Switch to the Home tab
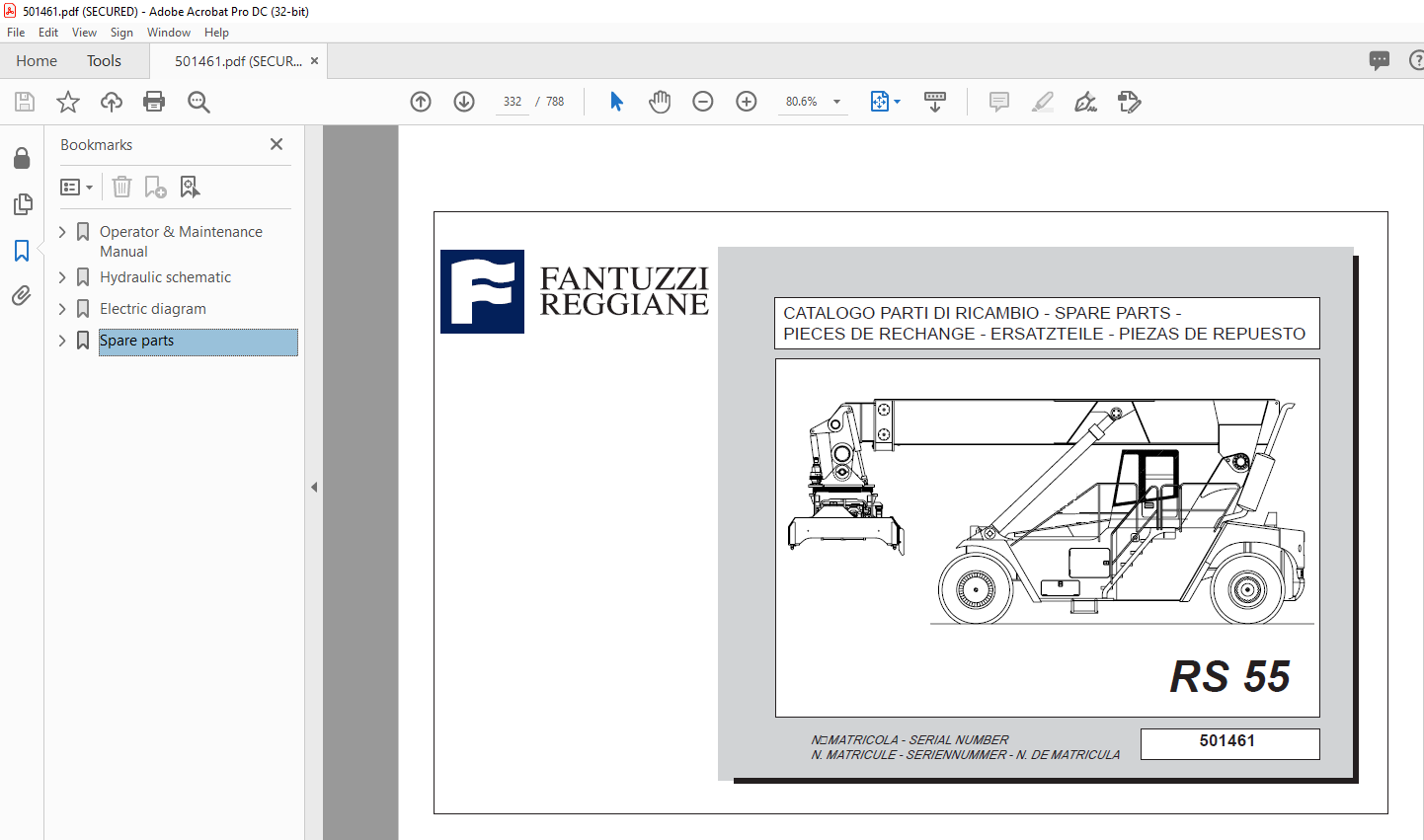This screenshot has height=840, width=1424. [37, 61]
